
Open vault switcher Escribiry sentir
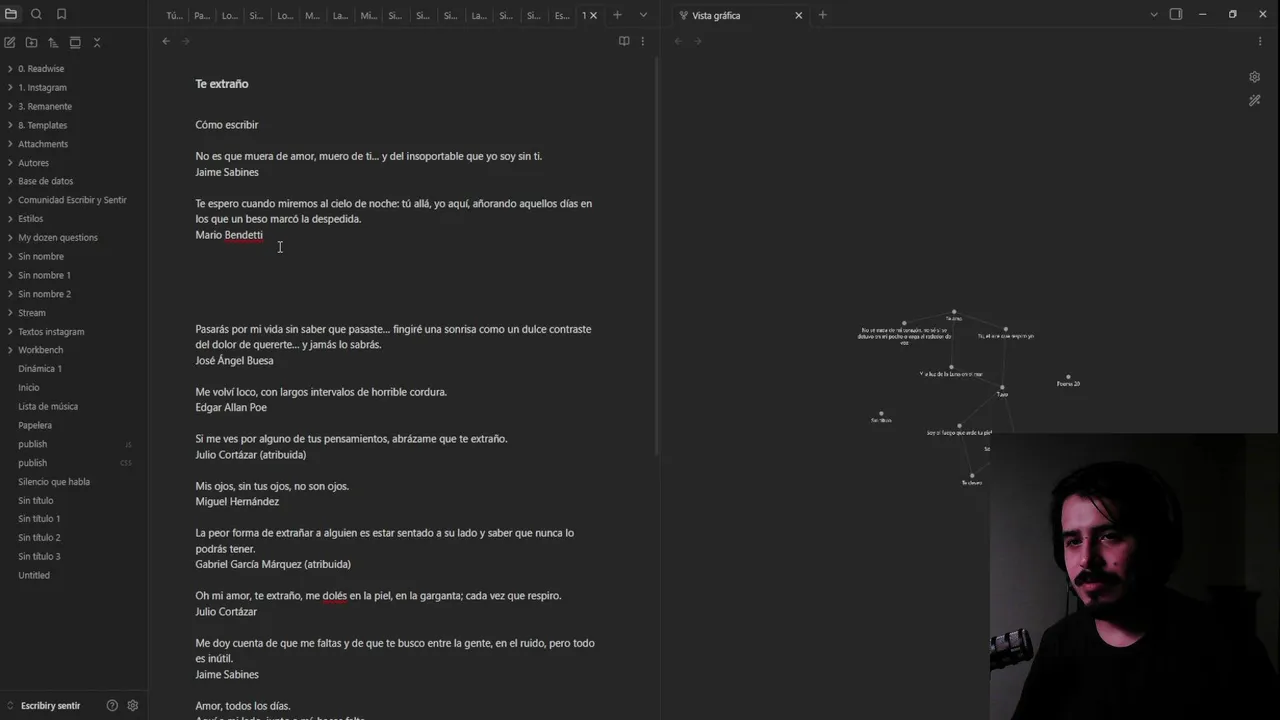(x=50, y=706)
